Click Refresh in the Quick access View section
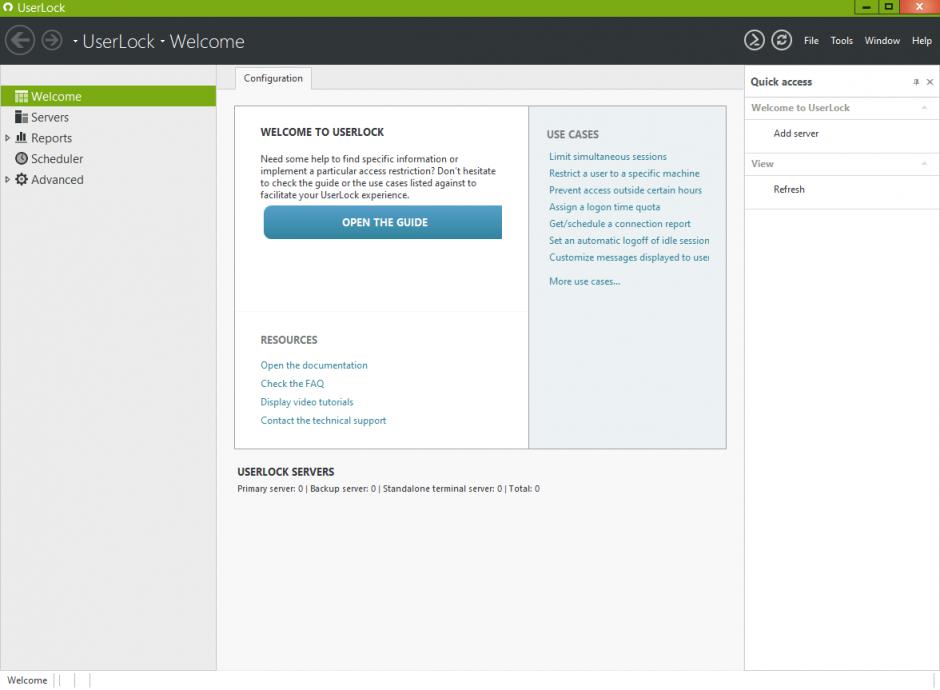This screenshot has height=690, width=940. tap(789, 189)
